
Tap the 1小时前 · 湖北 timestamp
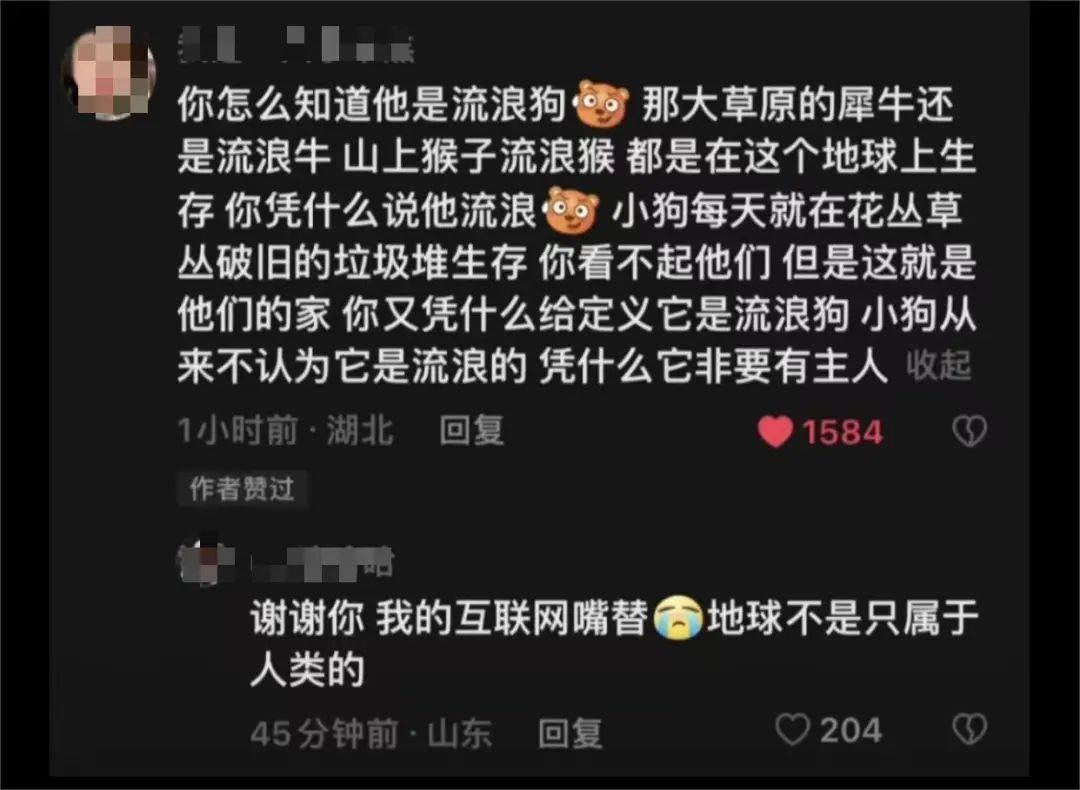pyautogui.click(x=286, y=431)
